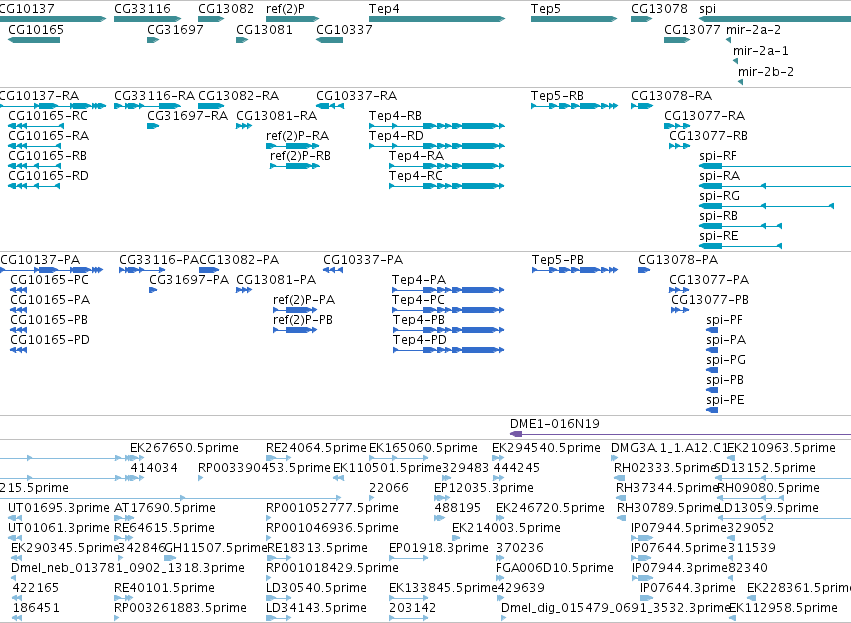Click the CG13077-RB transcript label
851x623 pixels.
[x=708, y=136]
